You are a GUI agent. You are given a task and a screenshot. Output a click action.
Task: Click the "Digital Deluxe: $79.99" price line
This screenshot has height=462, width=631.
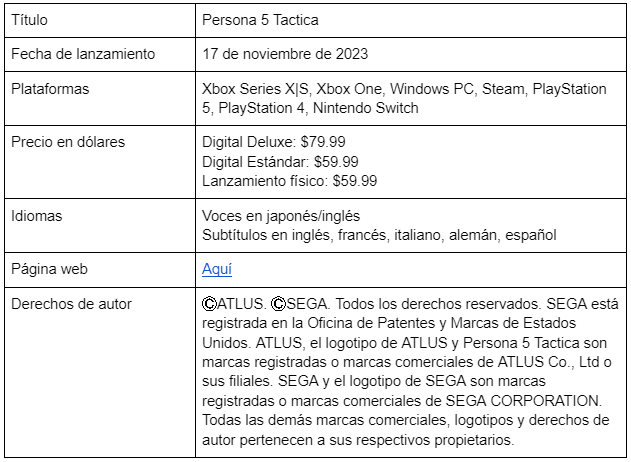[274, 142]
